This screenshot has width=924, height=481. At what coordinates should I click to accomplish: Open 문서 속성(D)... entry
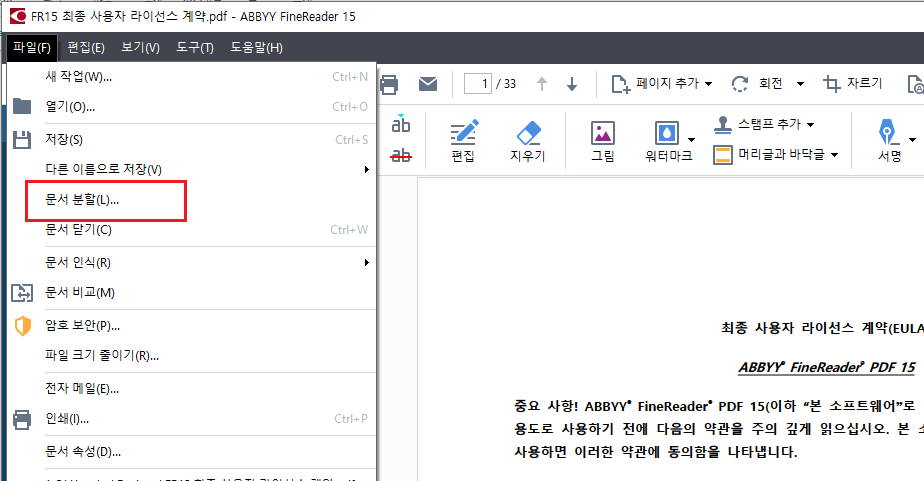[192, 452]
